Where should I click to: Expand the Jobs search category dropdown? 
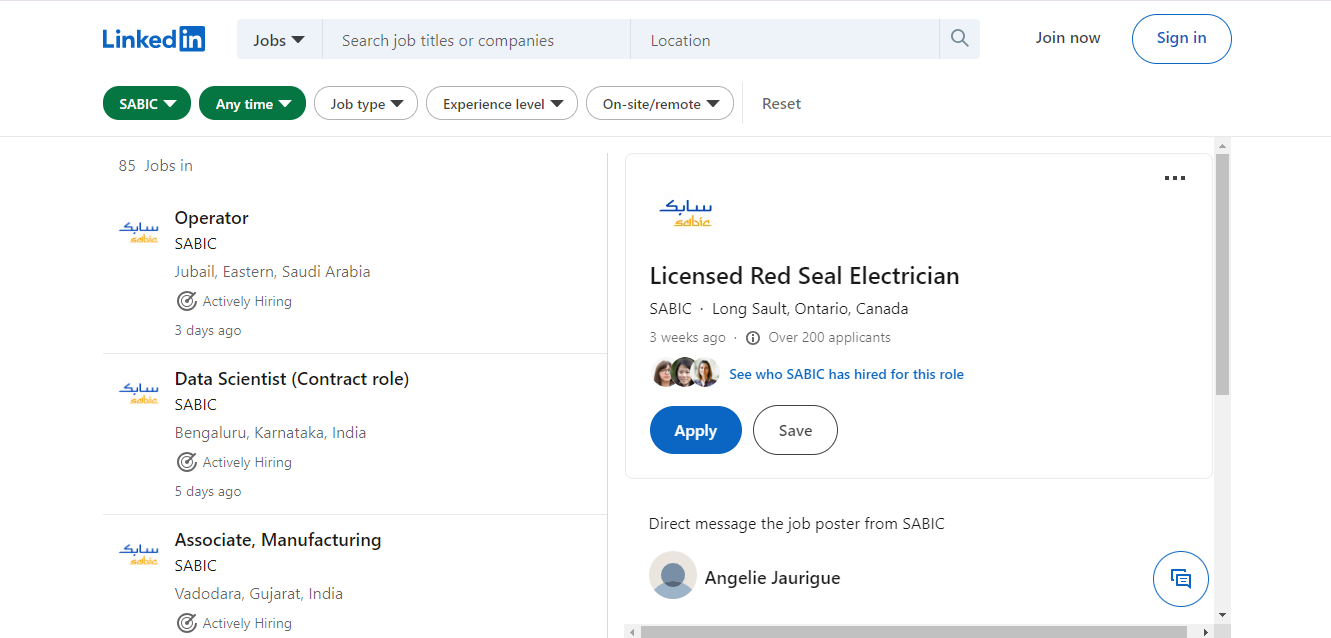[279, 40]
